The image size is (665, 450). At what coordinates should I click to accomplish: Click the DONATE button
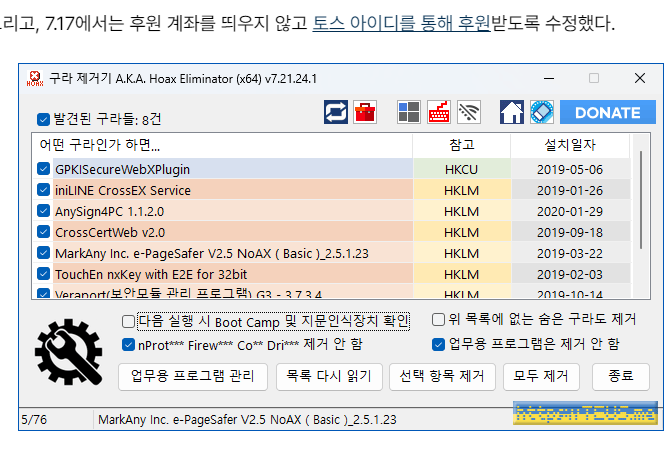[608, 112]
